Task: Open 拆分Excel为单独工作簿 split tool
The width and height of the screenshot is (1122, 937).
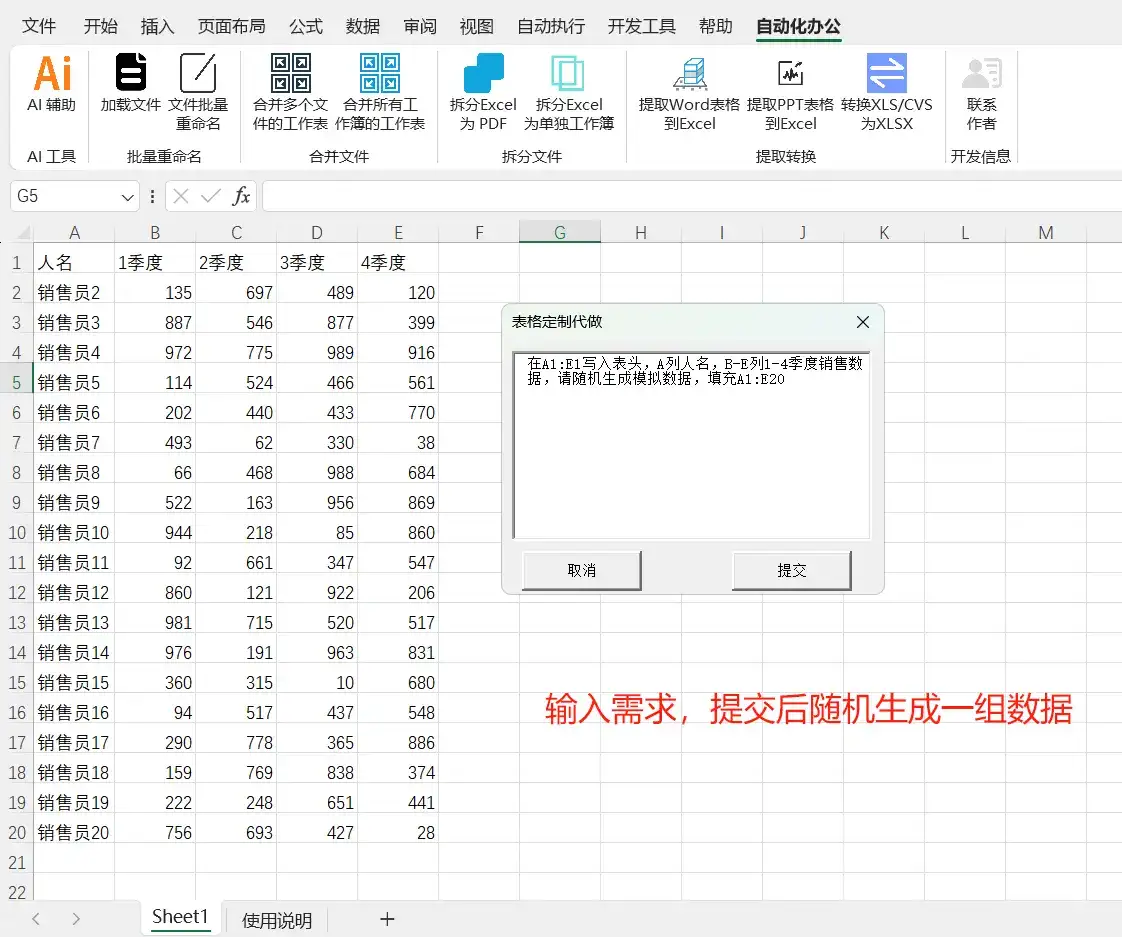Action: pyautogui.click(x=570, y=89)
